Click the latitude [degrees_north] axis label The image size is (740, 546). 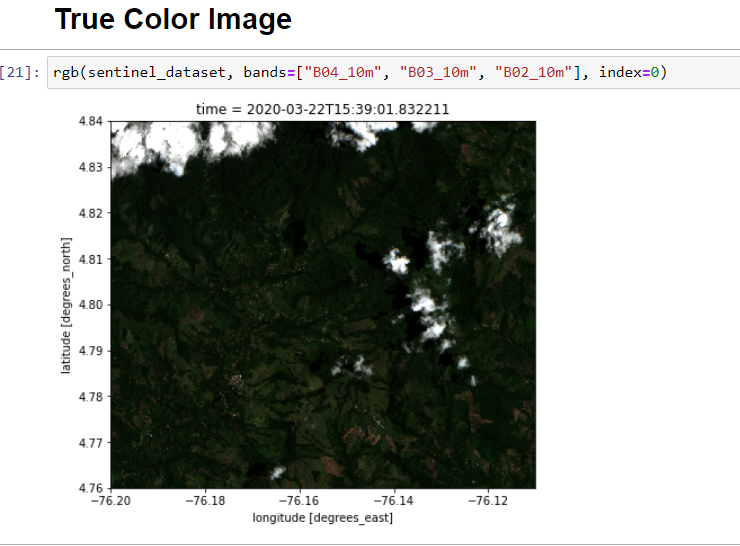tap(66, 305)
